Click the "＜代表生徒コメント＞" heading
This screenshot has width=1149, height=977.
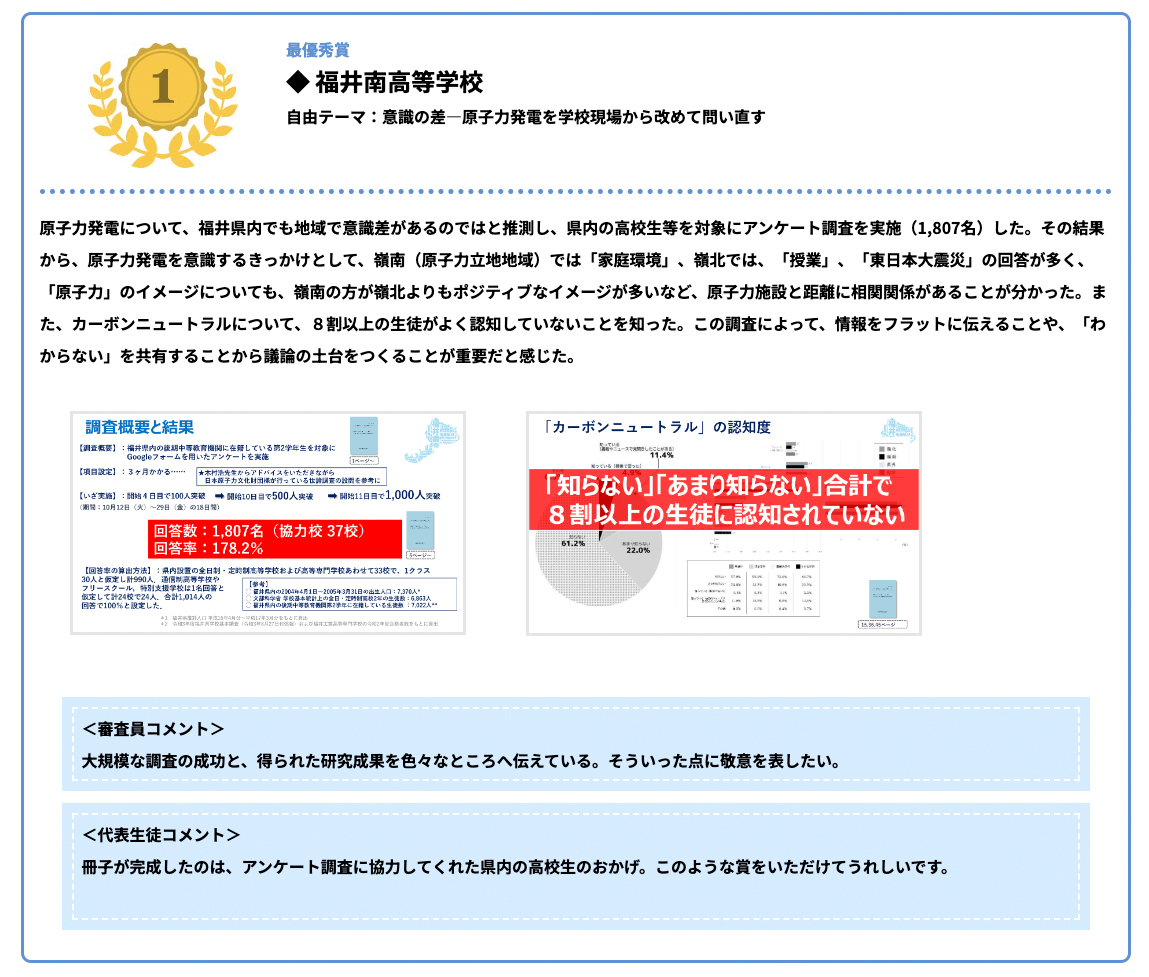point(161,835)
